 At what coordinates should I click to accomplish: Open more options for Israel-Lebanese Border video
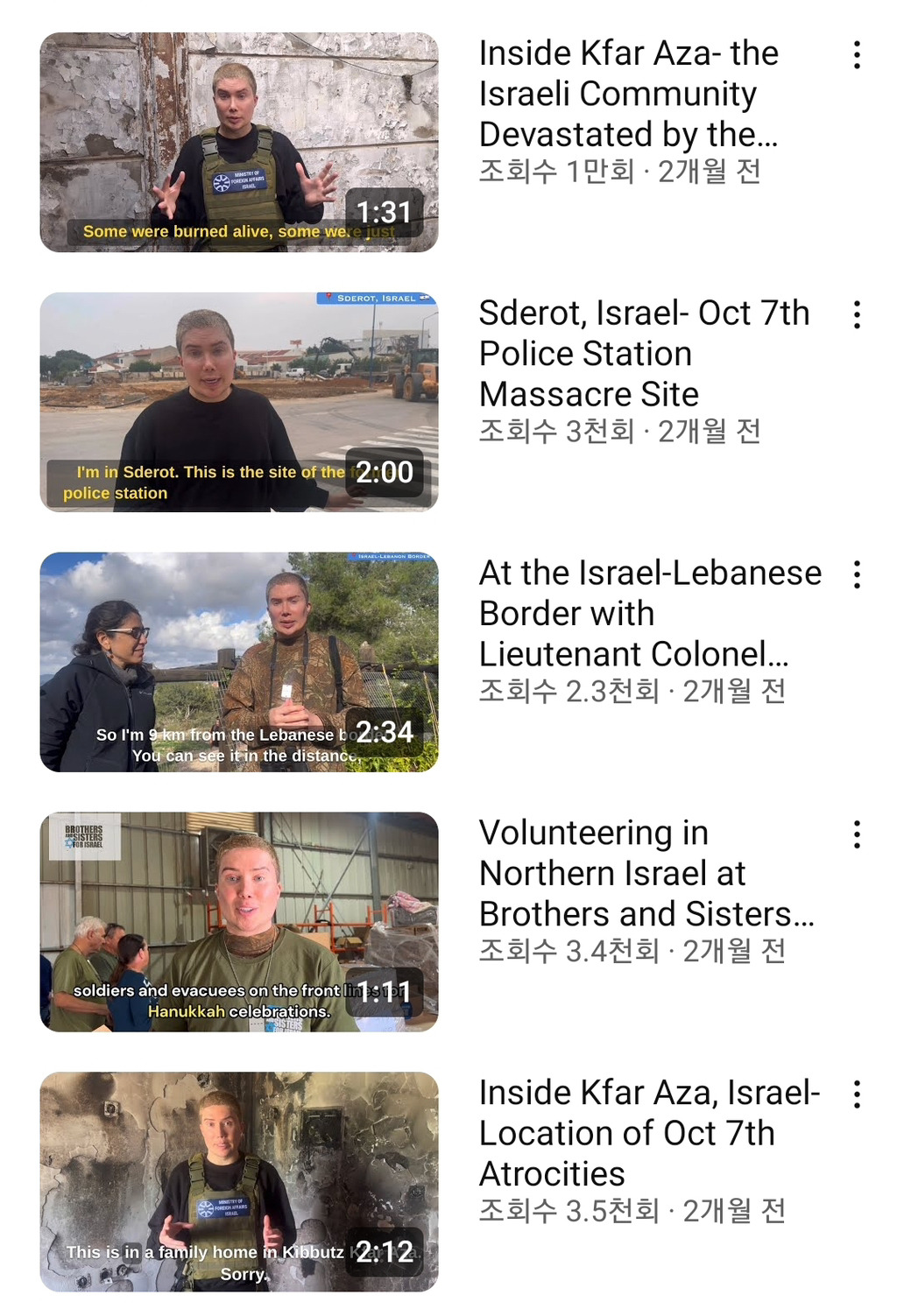coord(857,574)
